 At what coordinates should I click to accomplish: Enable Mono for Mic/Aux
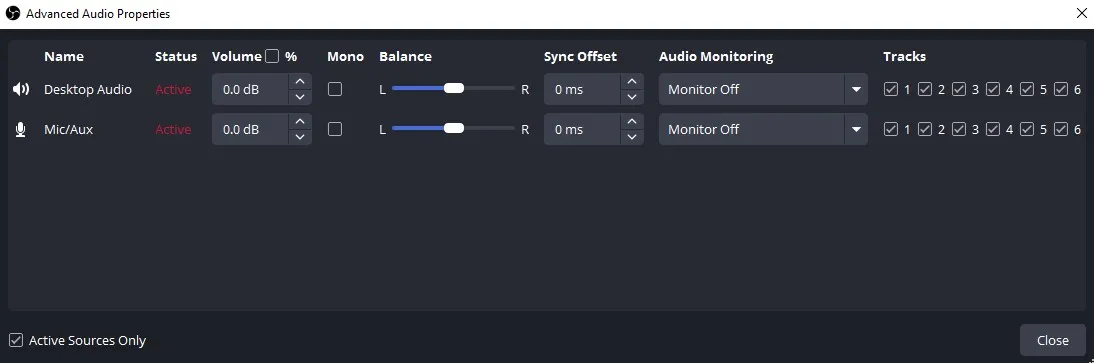335,129
